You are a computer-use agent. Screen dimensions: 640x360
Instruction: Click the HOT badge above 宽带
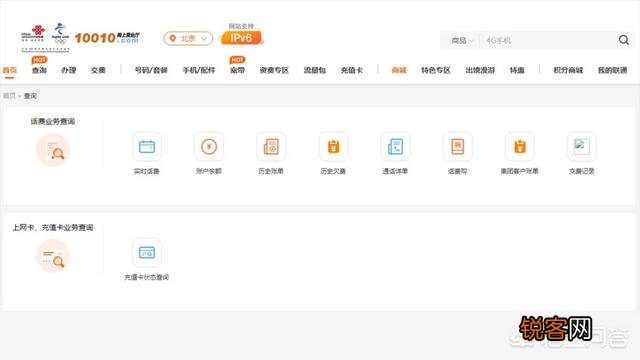[x=237, y=60]
